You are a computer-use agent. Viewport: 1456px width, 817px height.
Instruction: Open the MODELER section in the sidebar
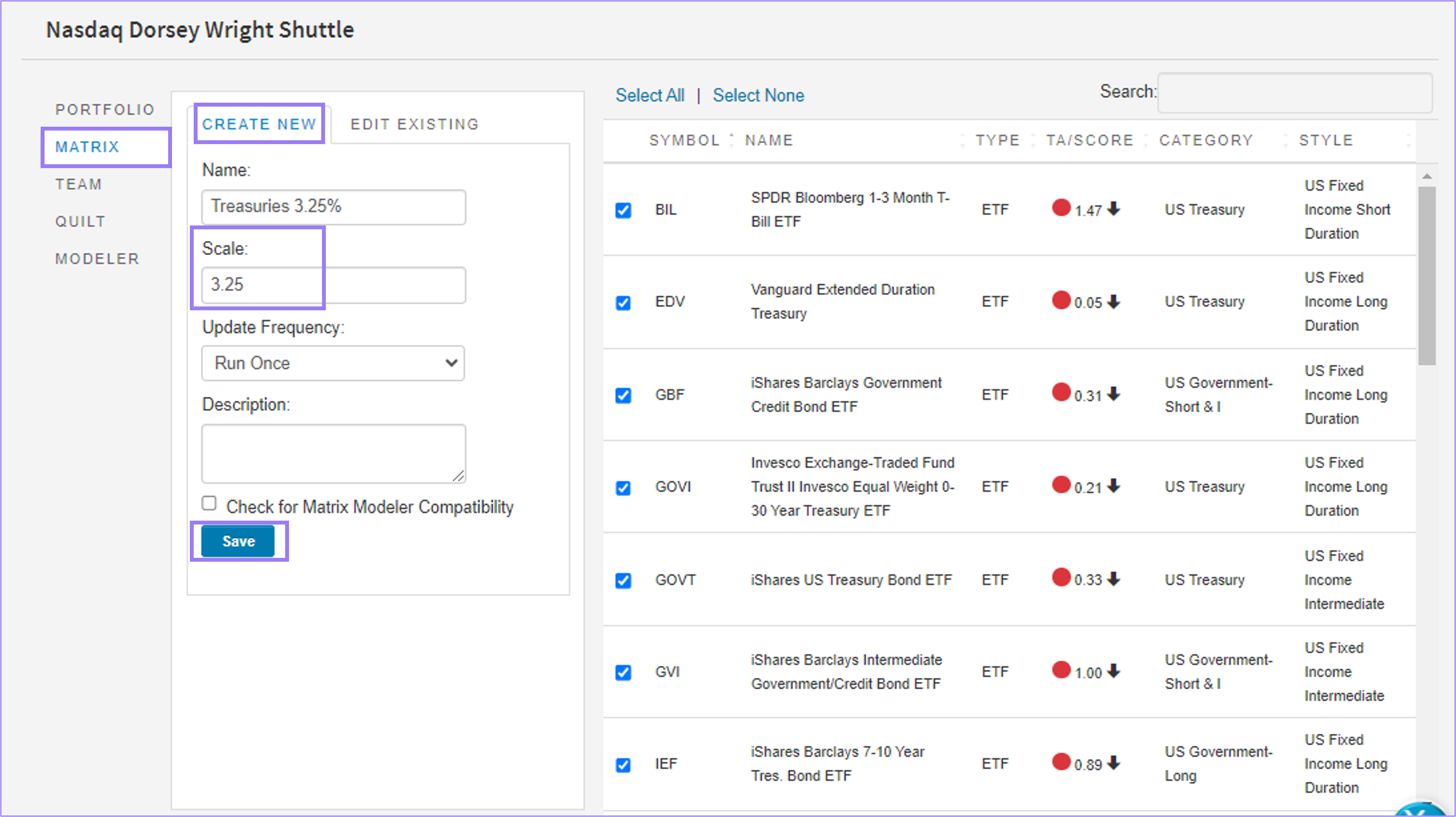97,258
